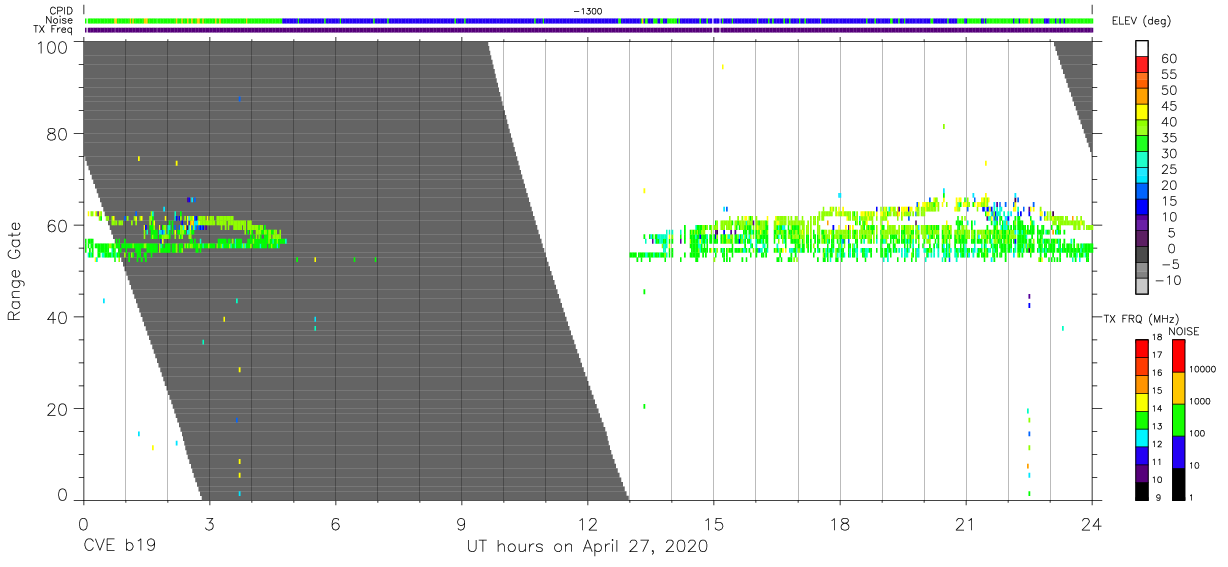Click the '25' label on ELEV colorbar
Image resolution: width=1228 pixels, height=567 pixels.
[x=1168, y=169]
